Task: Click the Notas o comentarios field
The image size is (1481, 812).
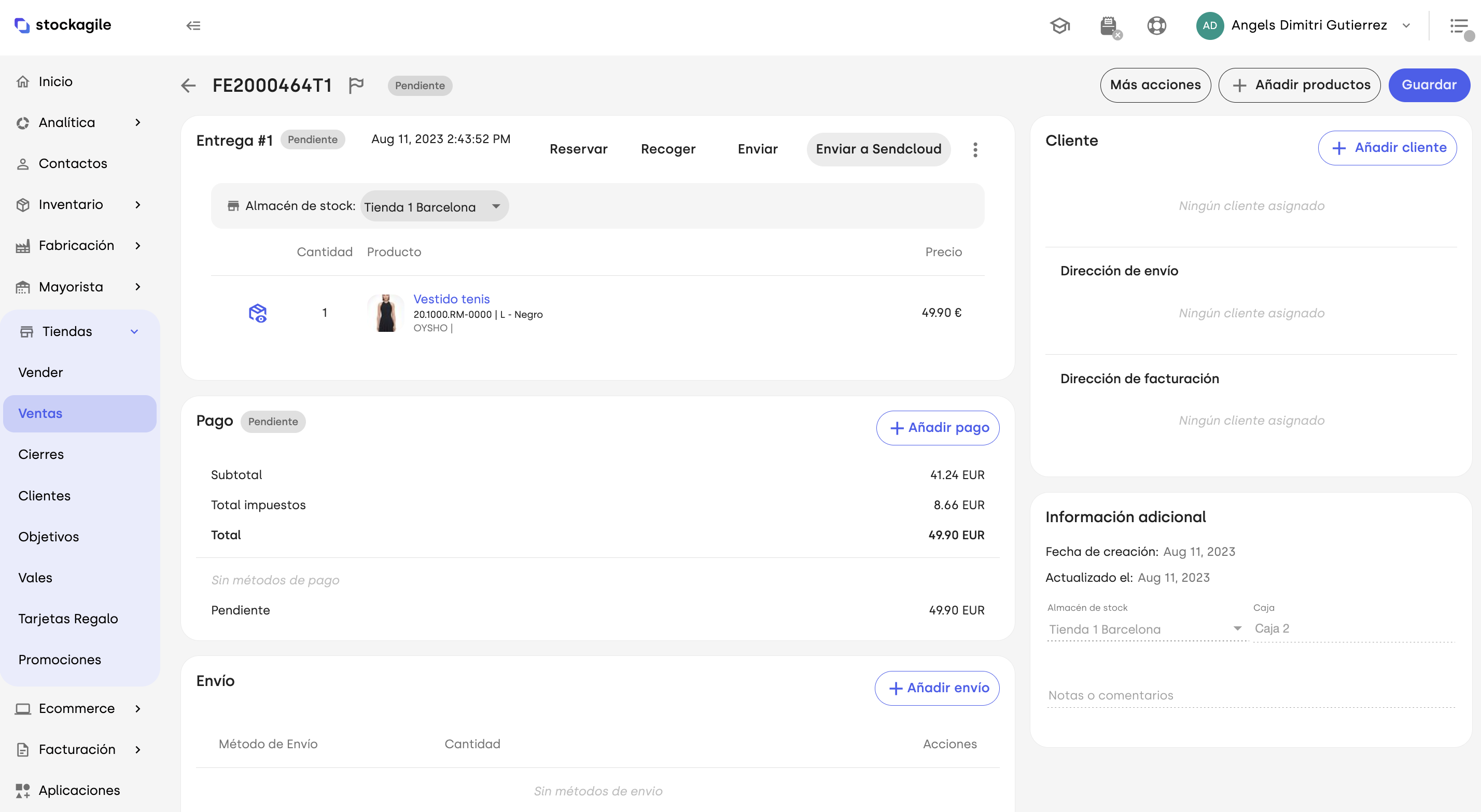Action: (1251, 696)
